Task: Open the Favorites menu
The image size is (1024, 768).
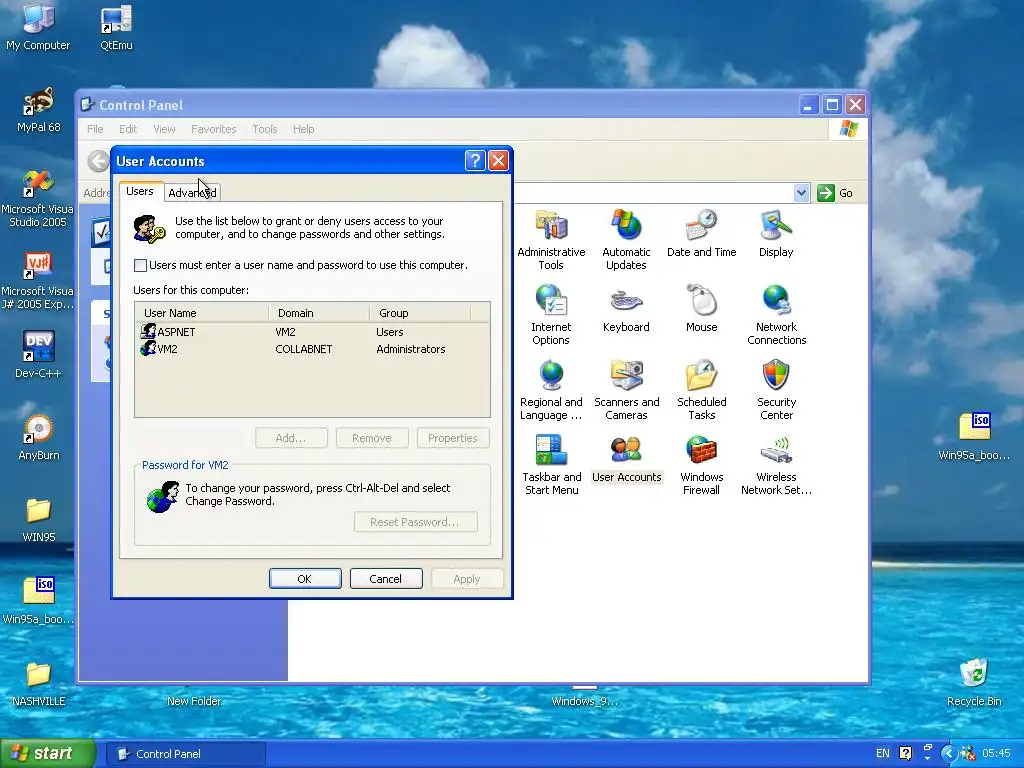Action: pos(214,129)
